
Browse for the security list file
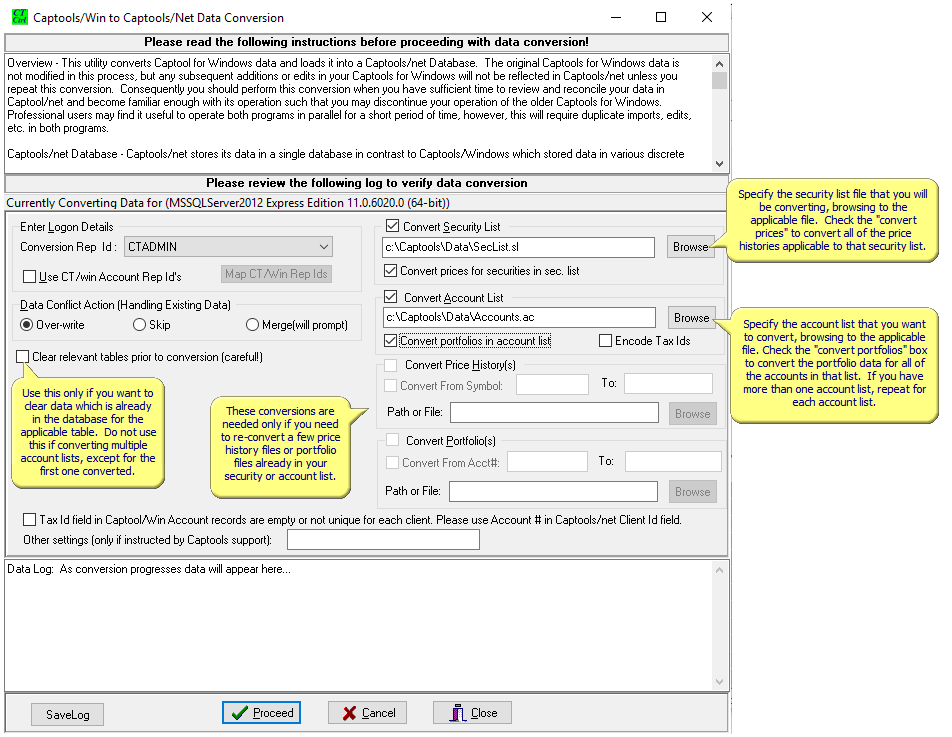pos(690,247)
